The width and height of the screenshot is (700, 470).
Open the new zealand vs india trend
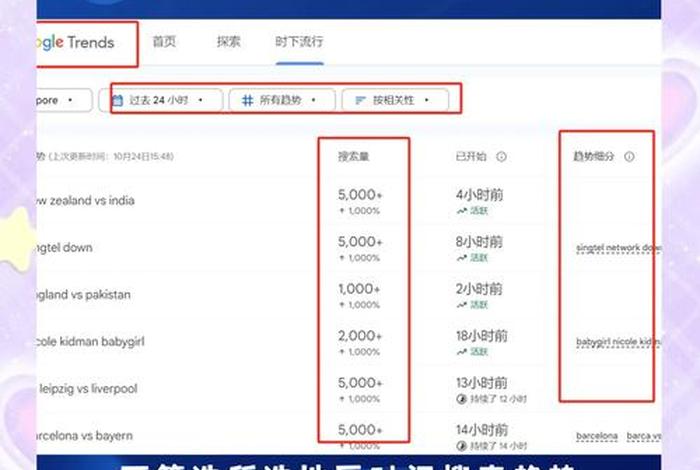(86, 200)
